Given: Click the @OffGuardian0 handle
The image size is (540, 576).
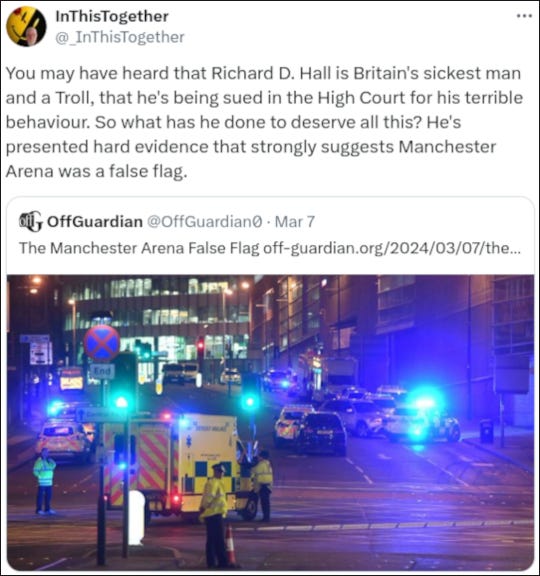Looking at the screenshot, I should 205,222.
